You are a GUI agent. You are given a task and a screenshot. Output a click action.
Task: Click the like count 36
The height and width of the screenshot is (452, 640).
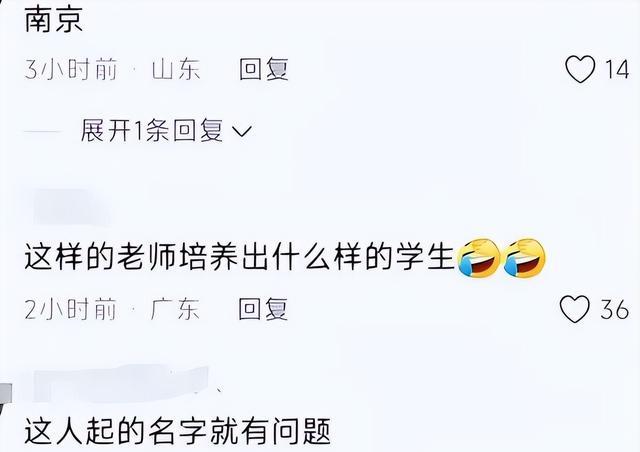pos(614,309)
